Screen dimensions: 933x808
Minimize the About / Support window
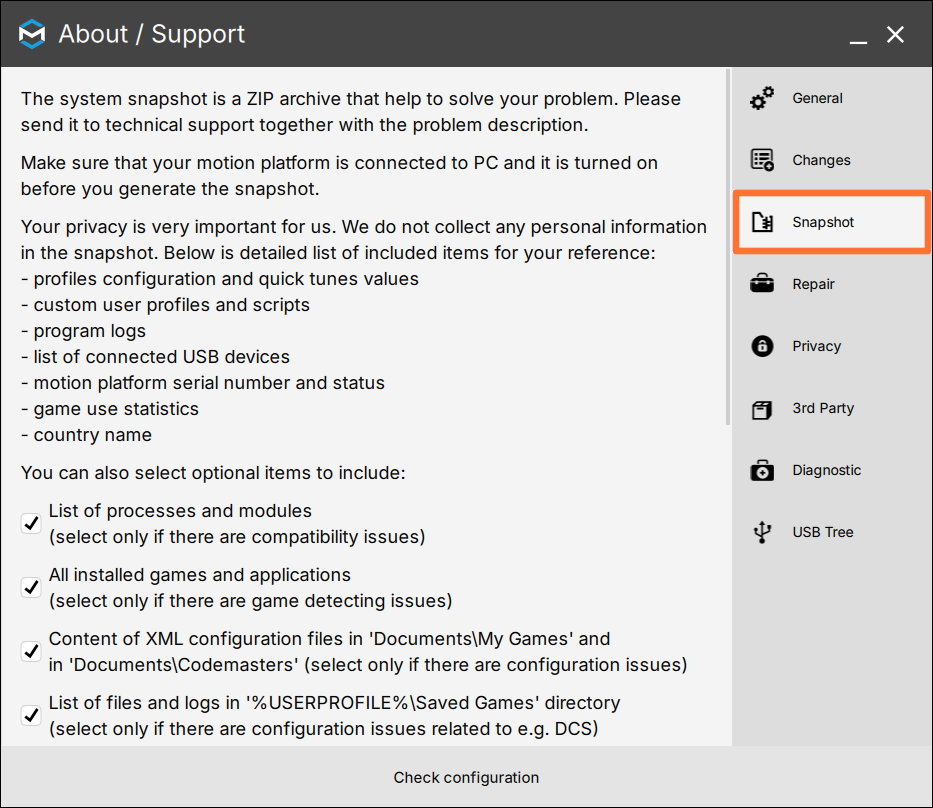pyautogui.click(x=858, y=35)
